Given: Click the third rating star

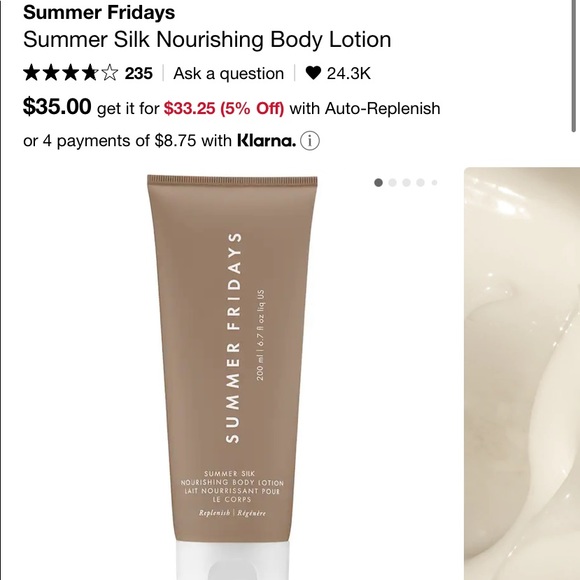Looking at the screenshot, I should coord(71,72).
